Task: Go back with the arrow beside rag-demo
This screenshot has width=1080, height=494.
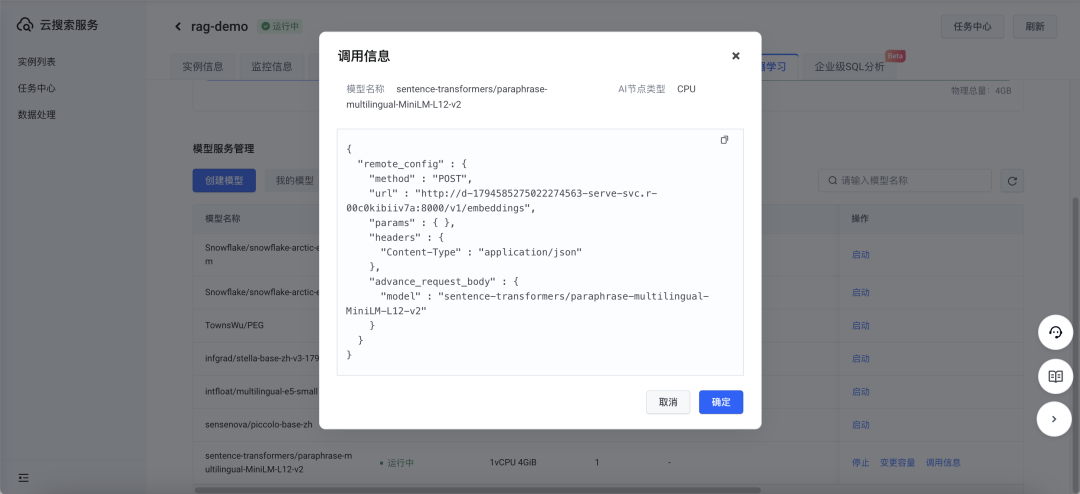Action: [x=178, y=27]
